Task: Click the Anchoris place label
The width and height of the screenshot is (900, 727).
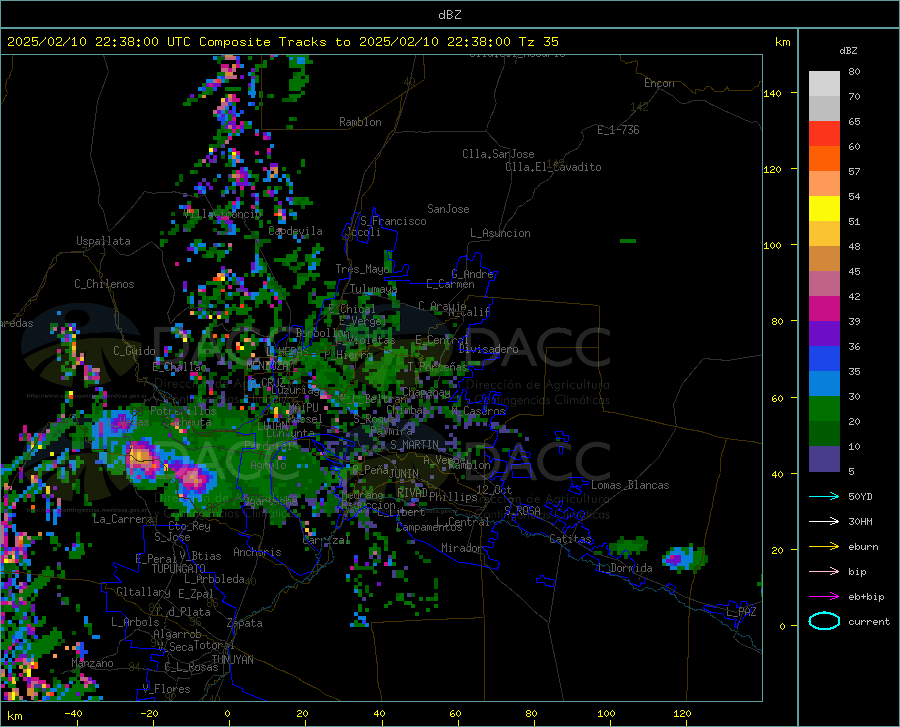Action: (257, 552)
